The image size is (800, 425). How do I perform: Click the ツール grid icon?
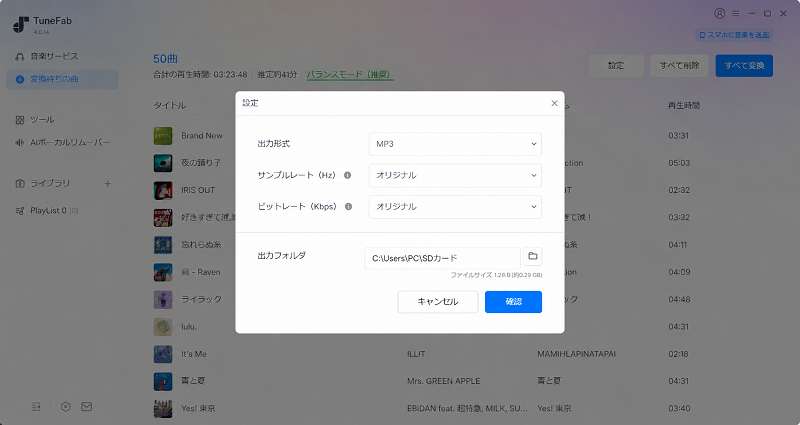click(20, 120)
